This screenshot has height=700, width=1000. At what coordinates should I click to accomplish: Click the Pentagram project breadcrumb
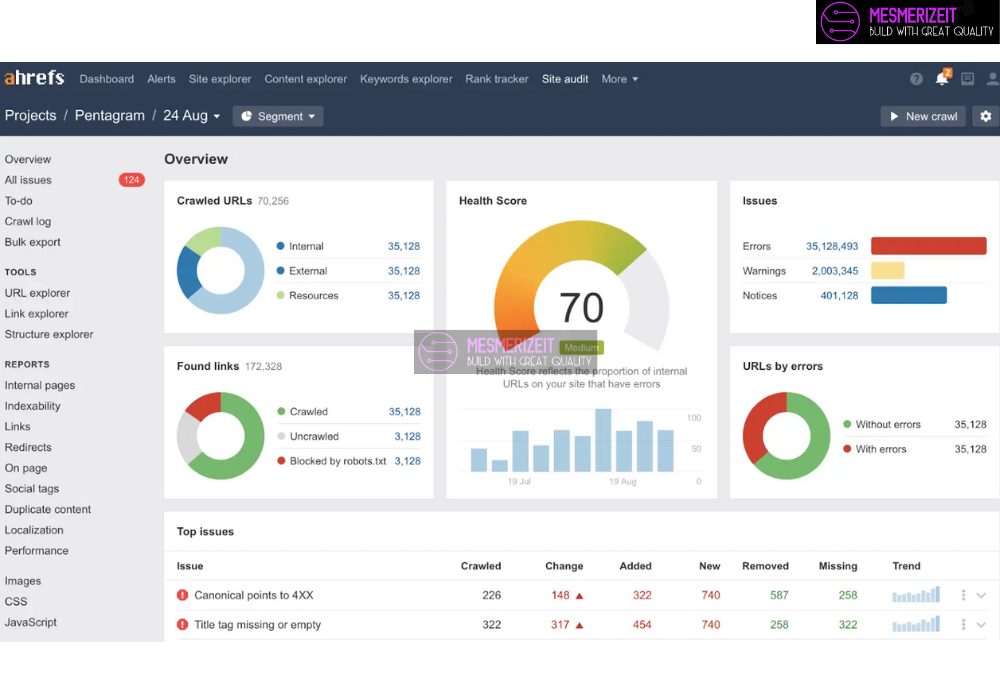[x=109, y=116]
